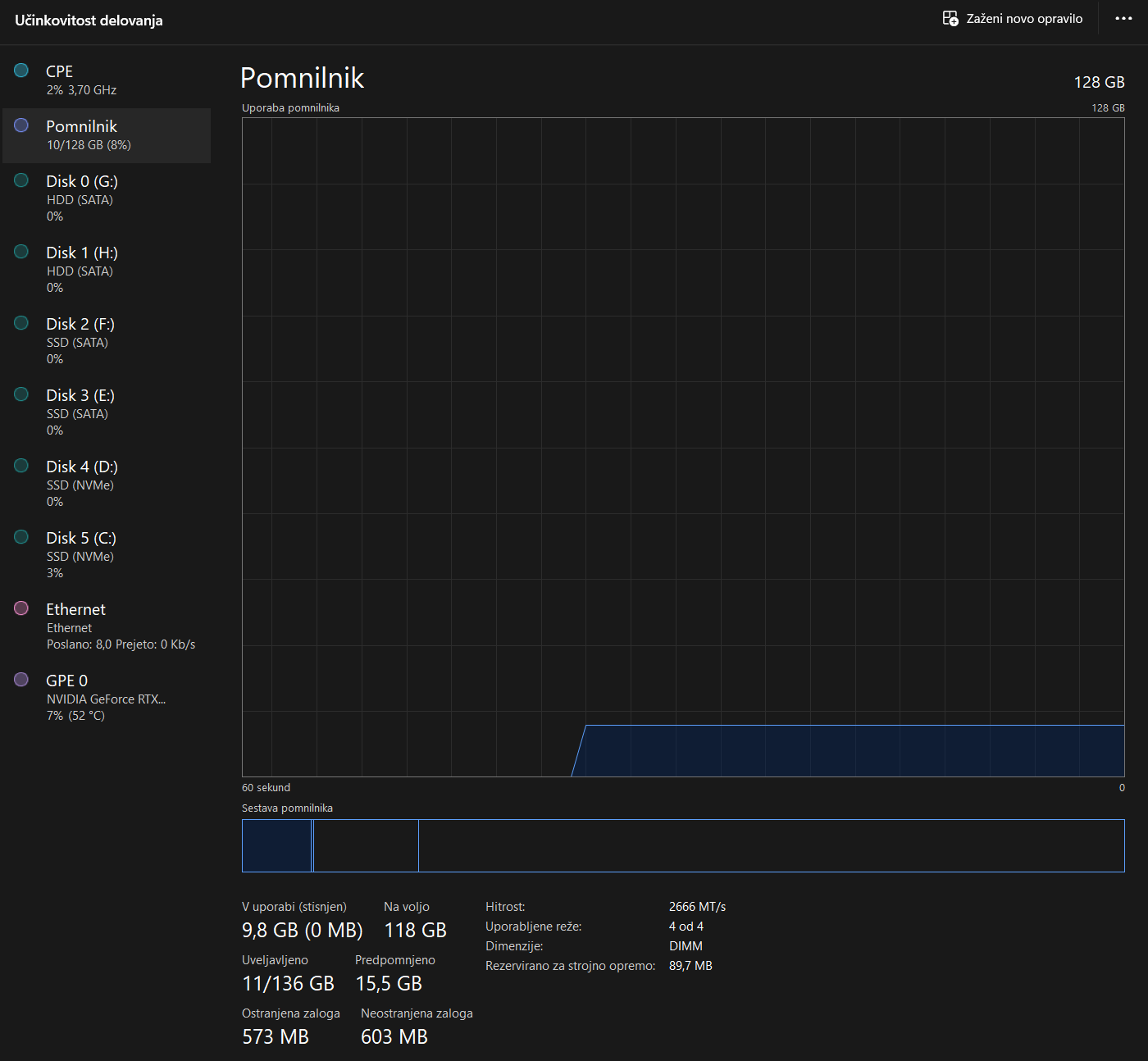Click the Uporabljene reže: label
The width and height of the screenshot is (1148, 1061).
point(533,927)
